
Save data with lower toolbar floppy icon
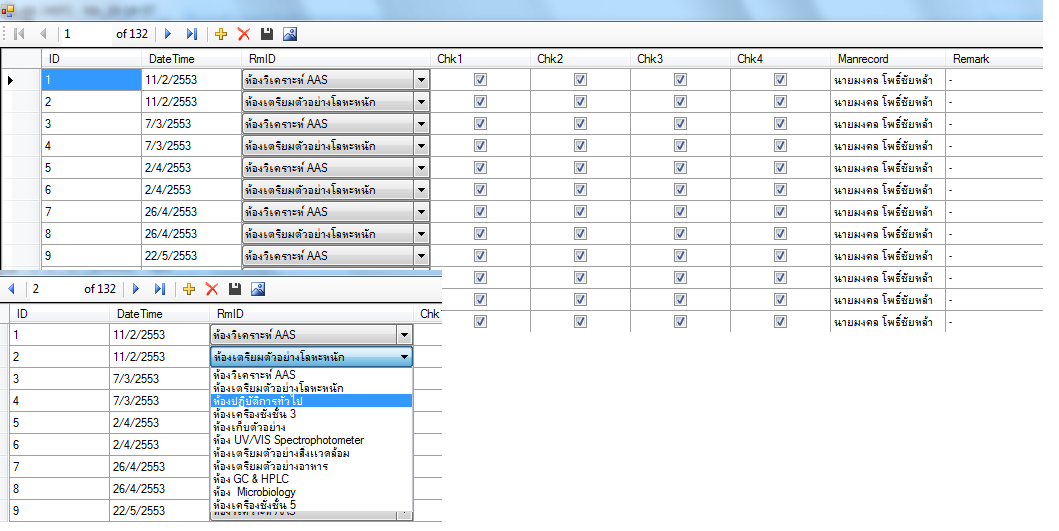(235, 288)
